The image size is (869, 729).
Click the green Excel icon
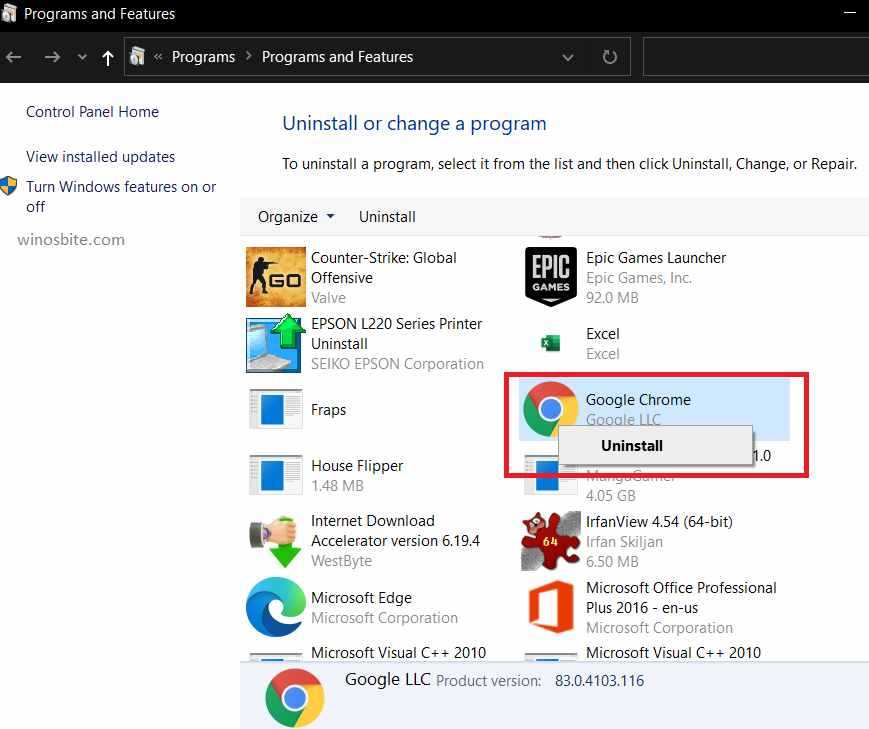click(x=550, y=343)
